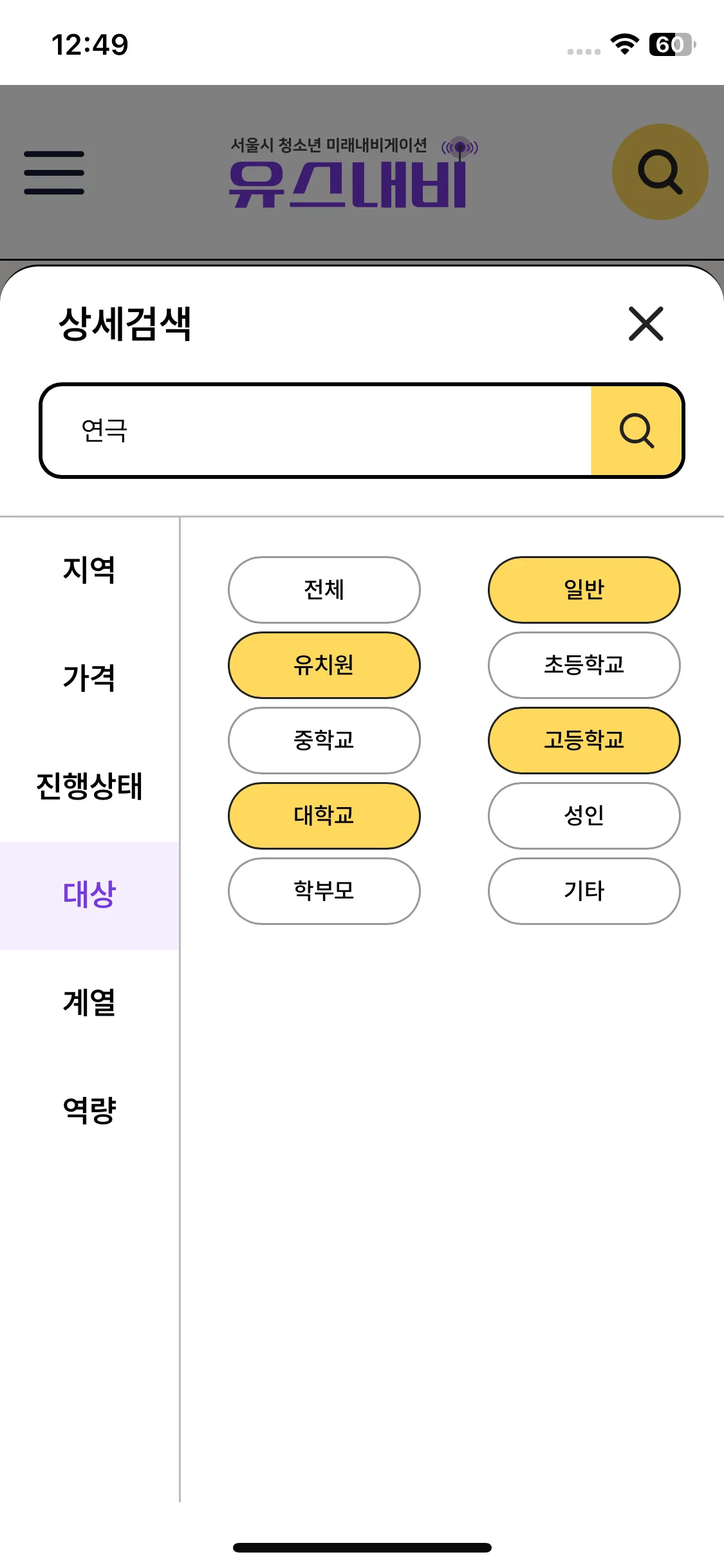Select the 학부모 chip
Viewport: 724px width, 1568px height.
324,891
